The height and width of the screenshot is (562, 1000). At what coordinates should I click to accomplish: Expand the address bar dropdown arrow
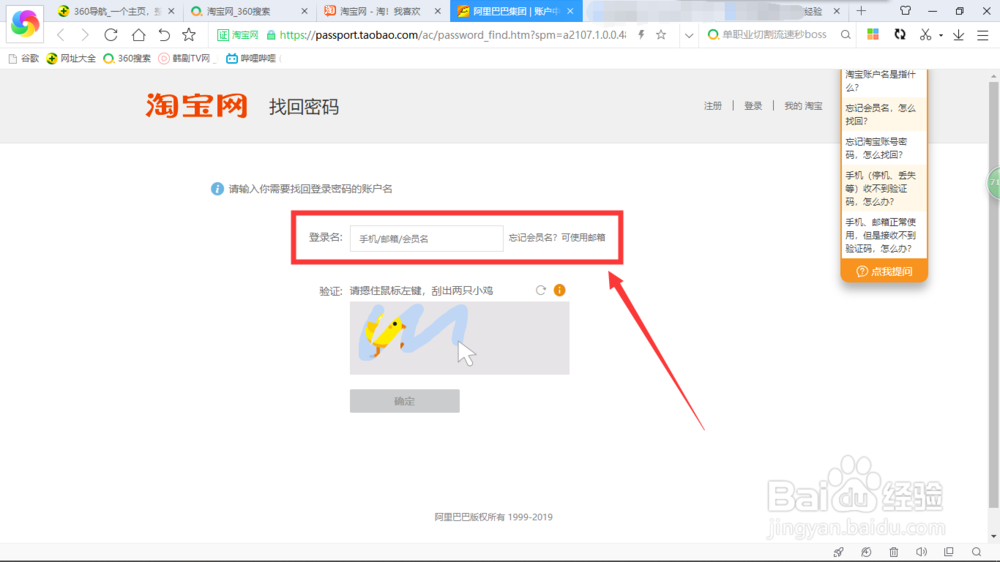(689, 36)
